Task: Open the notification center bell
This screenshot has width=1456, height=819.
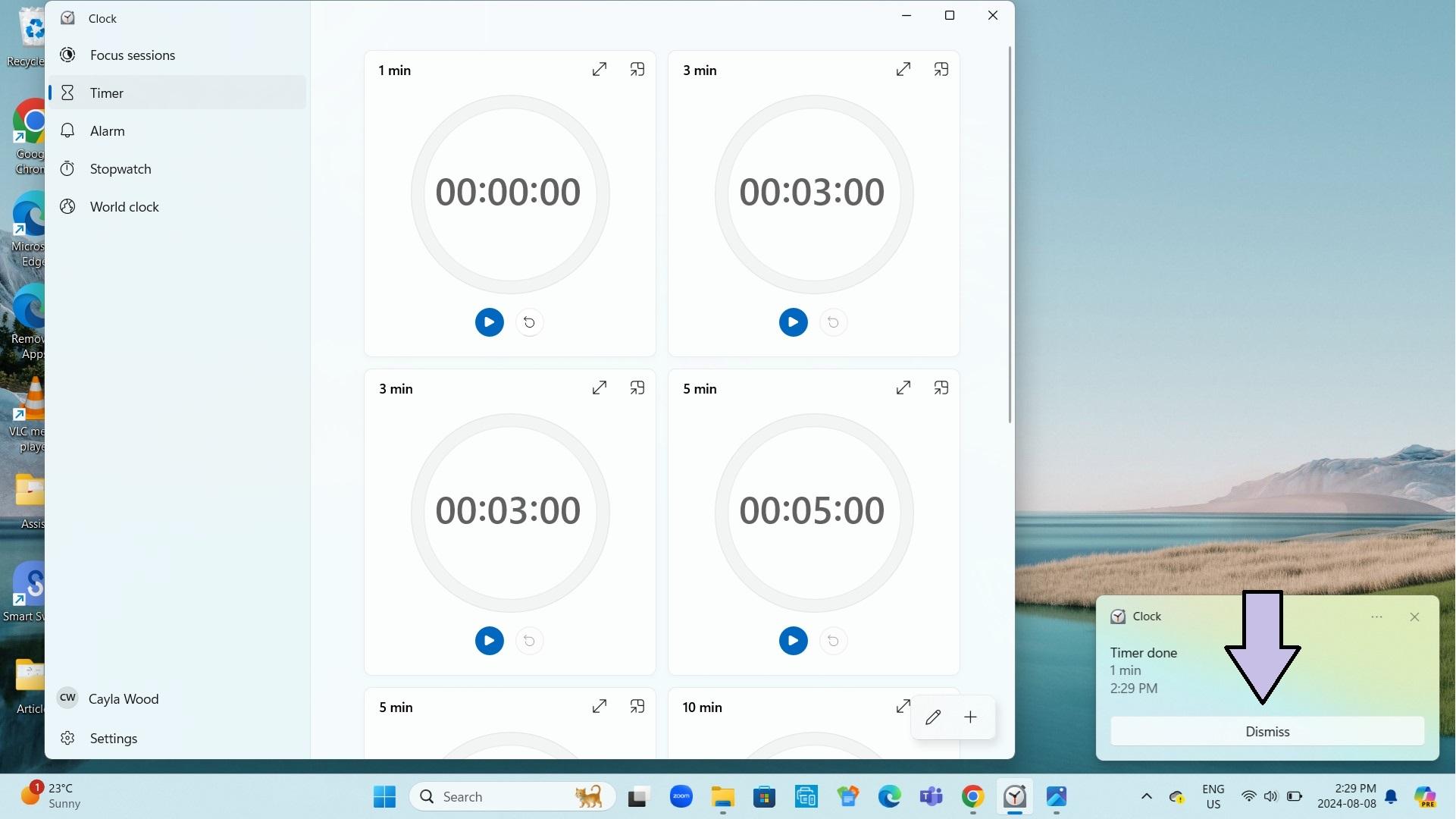Action: coord(1392,797)
